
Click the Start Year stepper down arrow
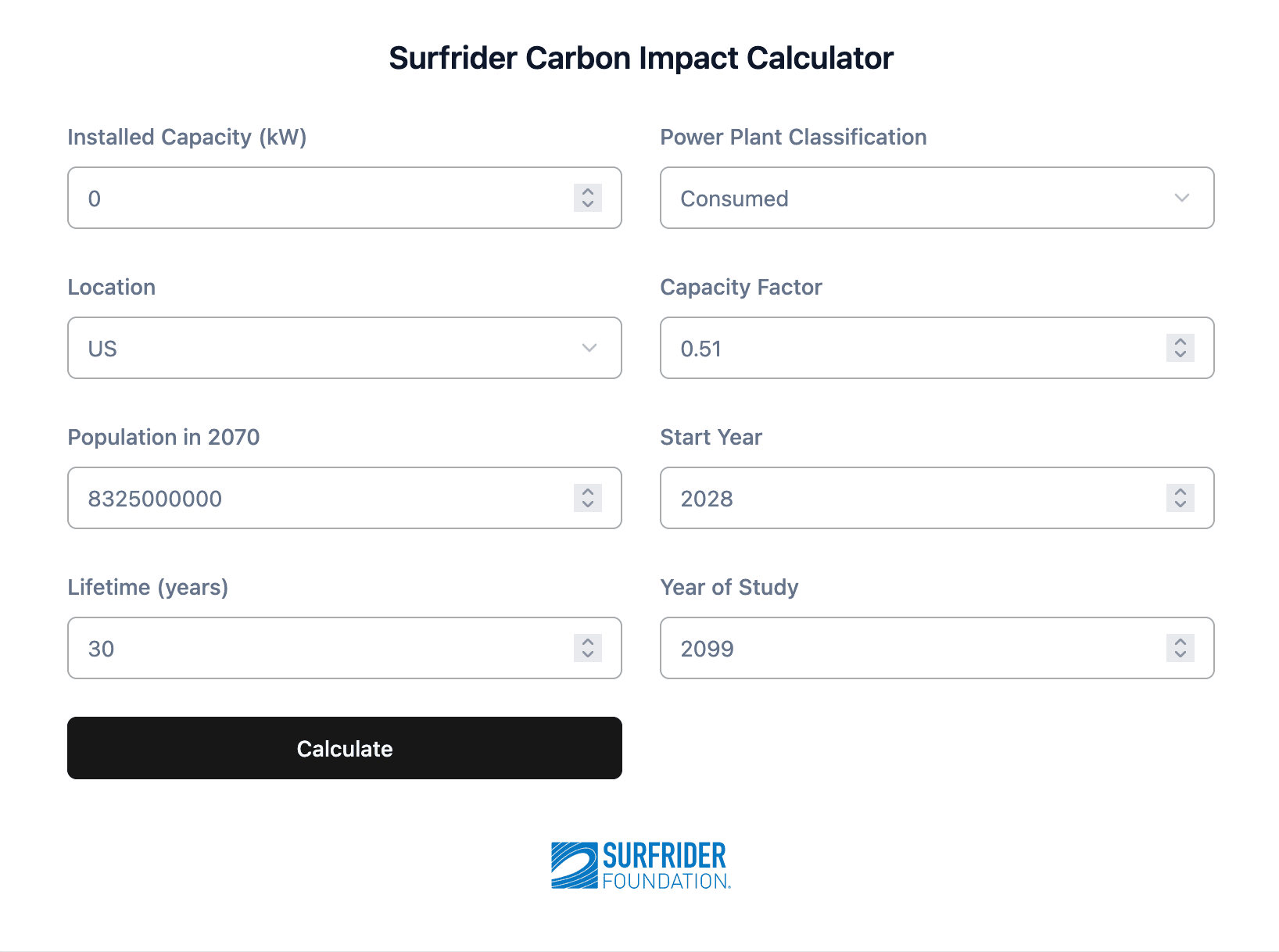pyautogui.click(x=1180, y=504)
